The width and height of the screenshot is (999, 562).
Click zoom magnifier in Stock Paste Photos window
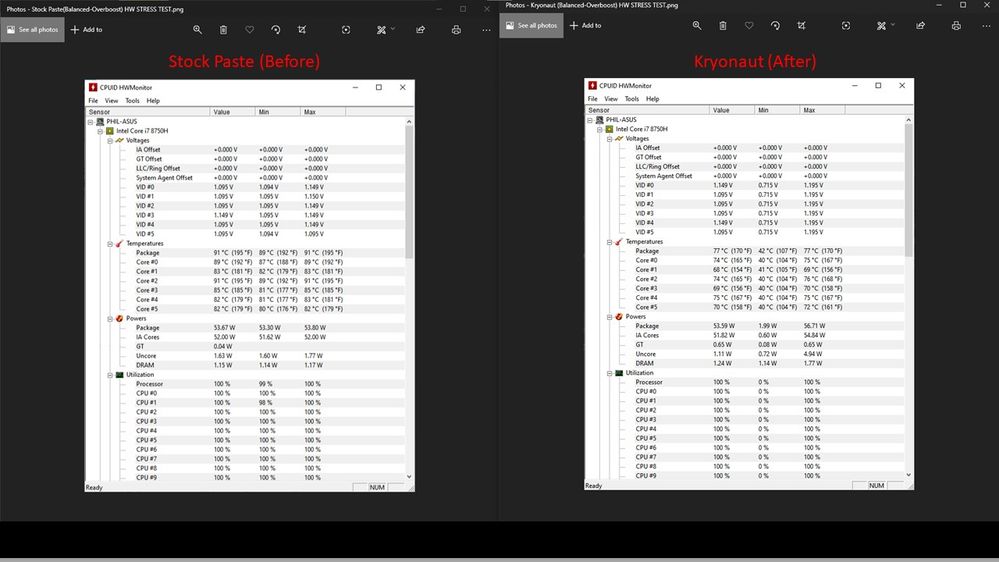click(x=198, y=29)
